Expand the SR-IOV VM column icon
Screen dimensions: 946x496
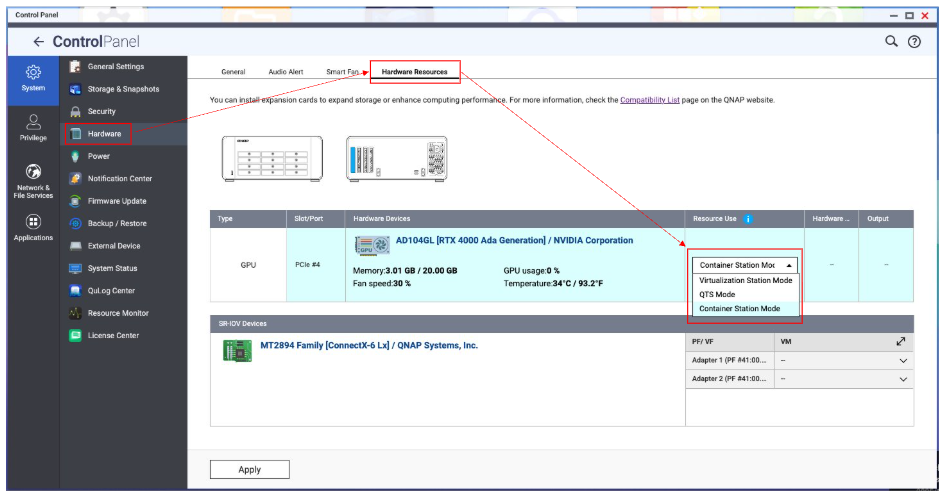pos(901,342)
